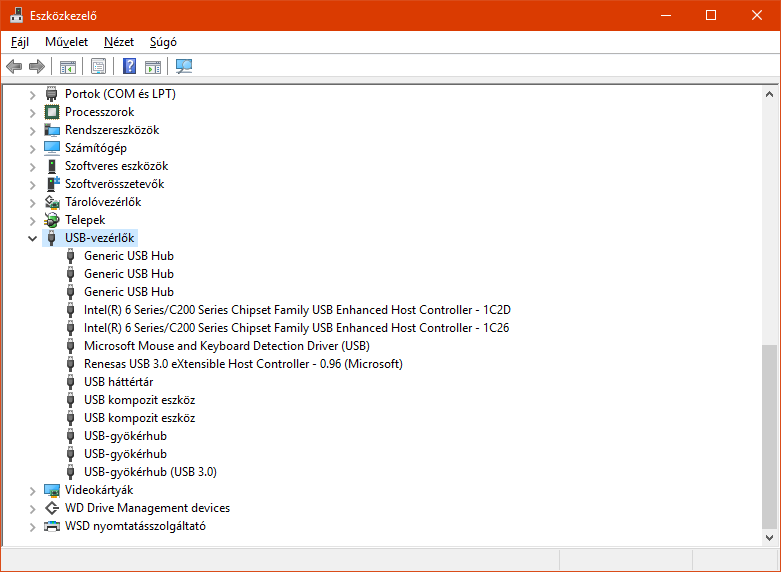
Task: Expand the Portok (COM és LPT) node
Action: click(x=32, y=95)
